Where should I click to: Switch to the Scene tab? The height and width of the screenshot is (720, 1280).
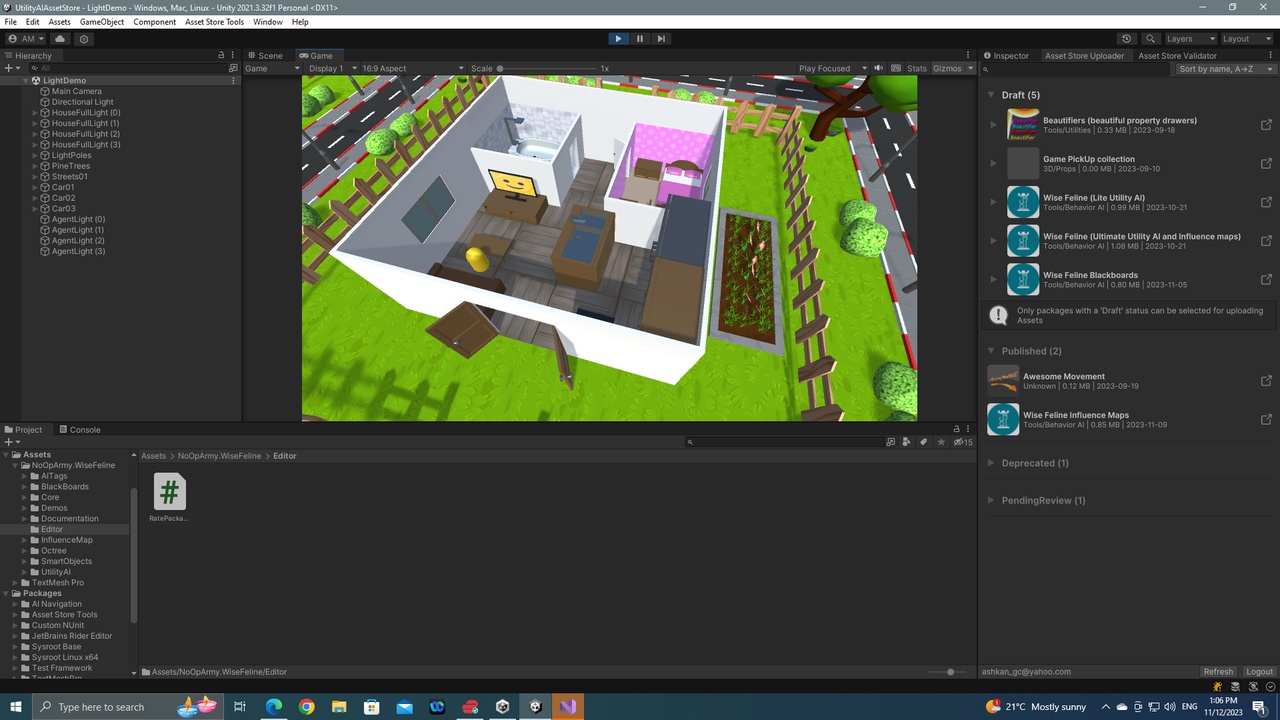click(x=265, y=56)
